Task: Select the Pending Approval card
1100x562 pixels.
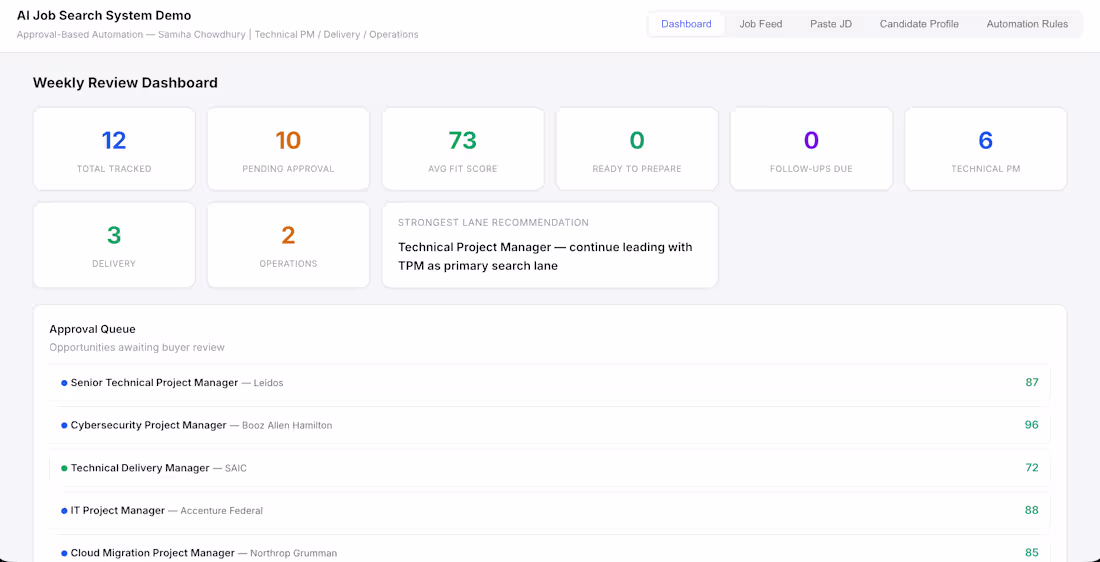Action: (288, 149)
